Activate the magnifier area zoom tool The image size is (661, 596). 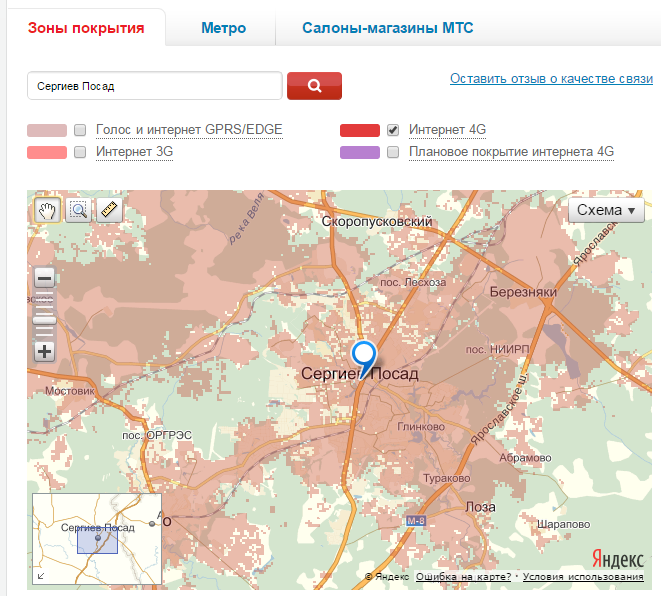coord(77,210)
